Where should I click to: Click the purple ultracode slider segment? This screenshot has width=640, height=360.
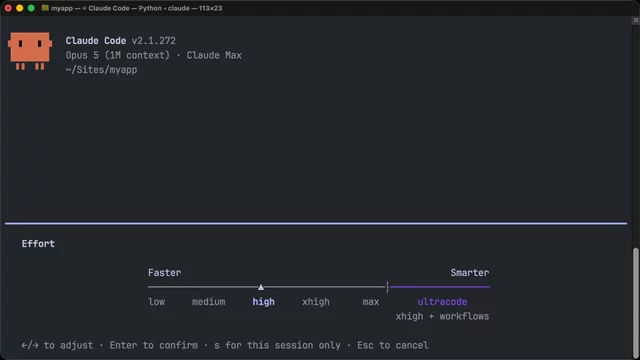tap(439, 287)
